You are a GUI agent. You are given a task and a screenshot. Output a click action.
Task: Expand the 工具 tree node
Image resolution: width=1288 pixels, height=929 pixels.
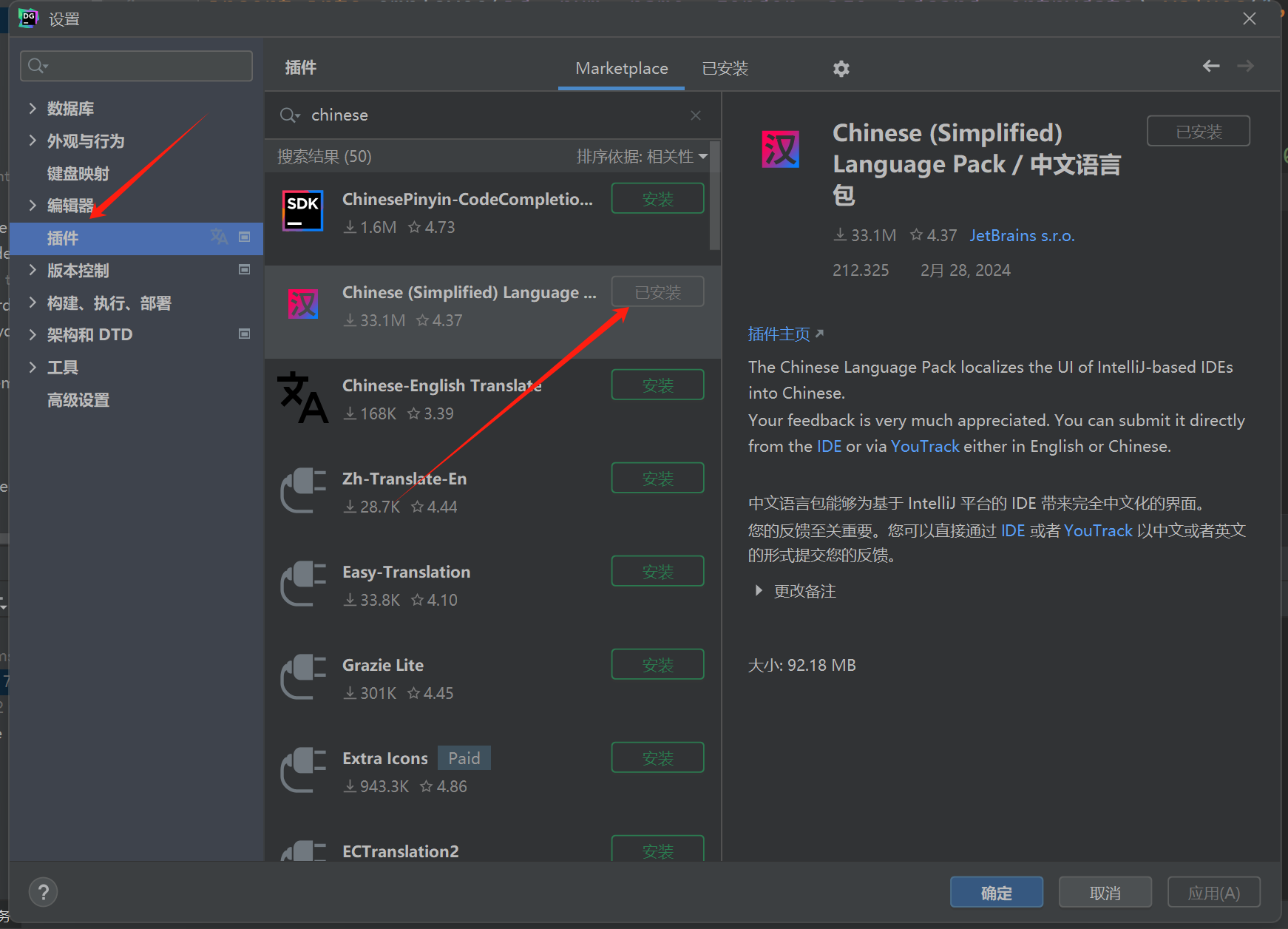(33, 367)
